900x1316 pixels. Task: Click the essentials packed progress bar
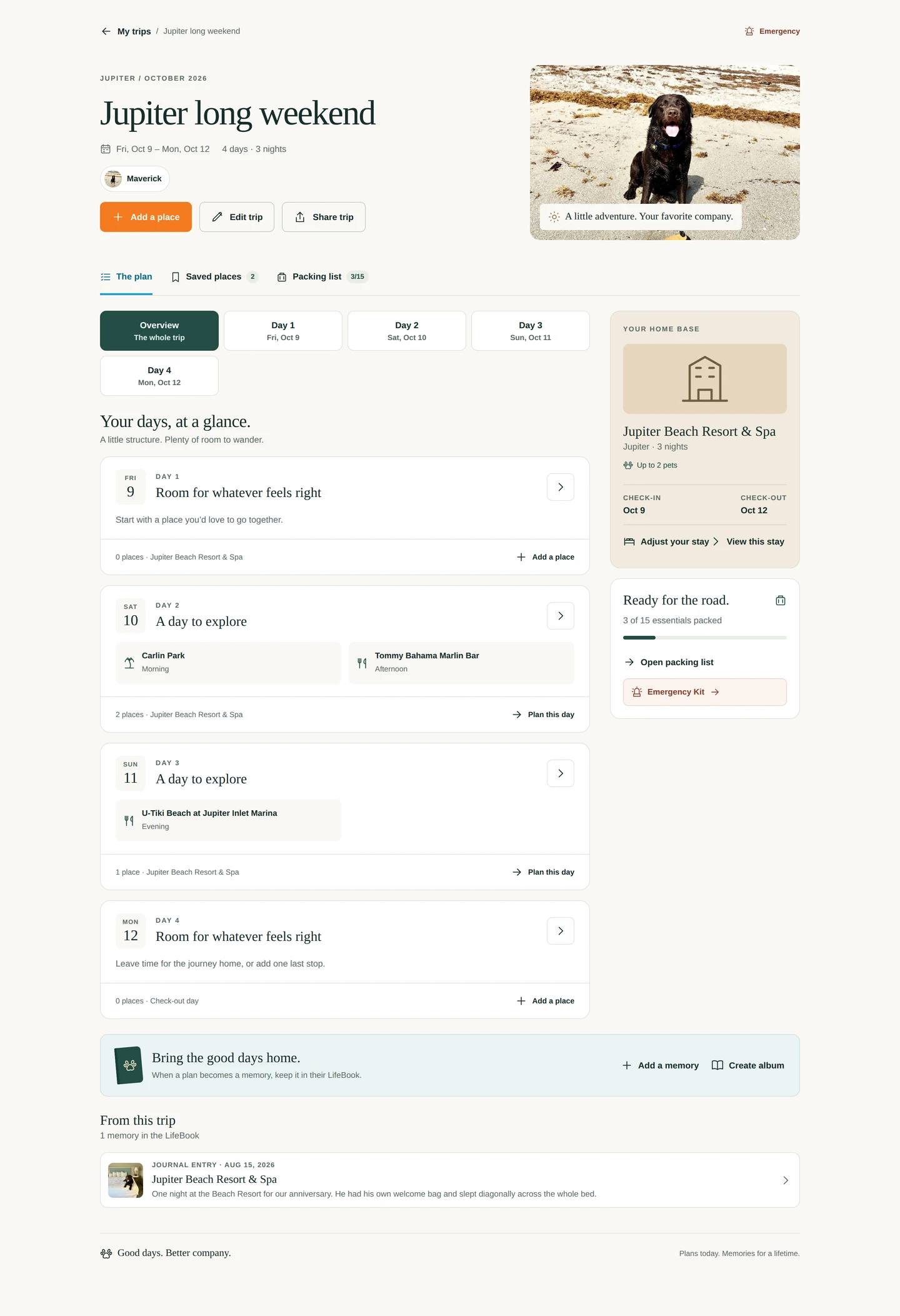705,638
